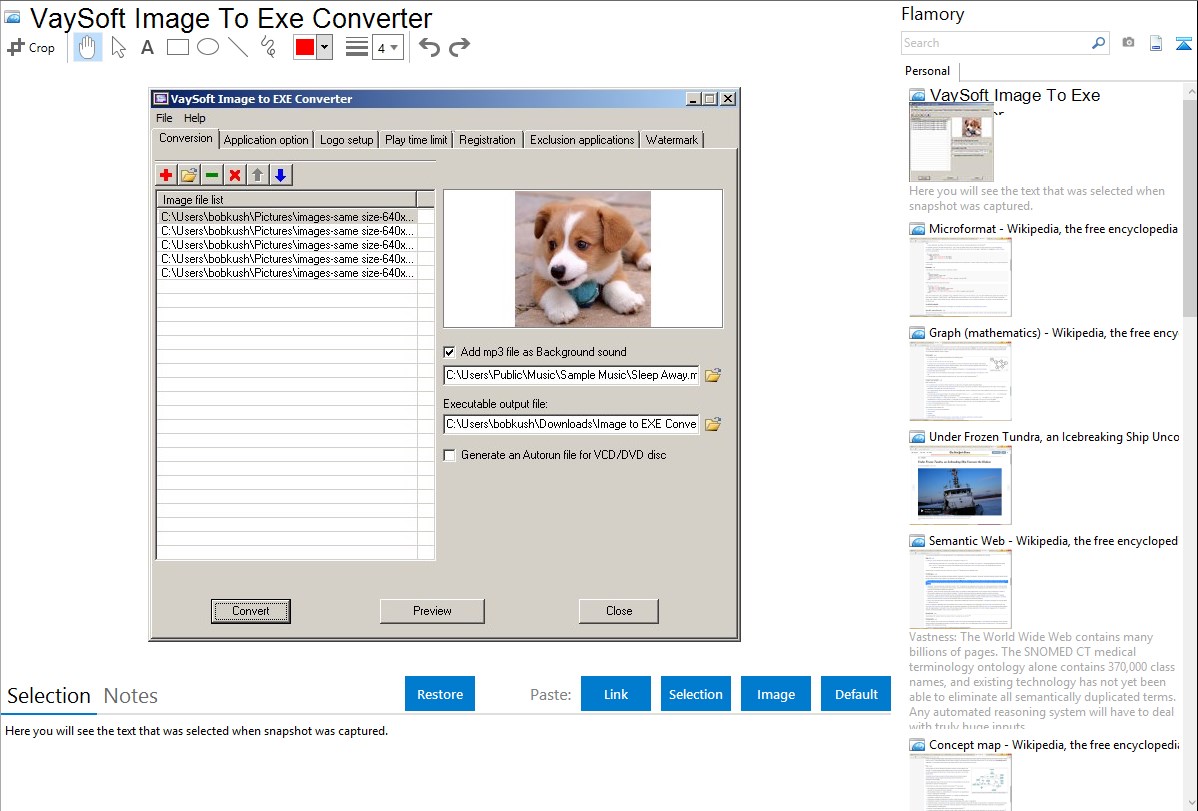Click the executable output file path field
The width and height of the screenshot is (1198, 811).
pos(571,424)
